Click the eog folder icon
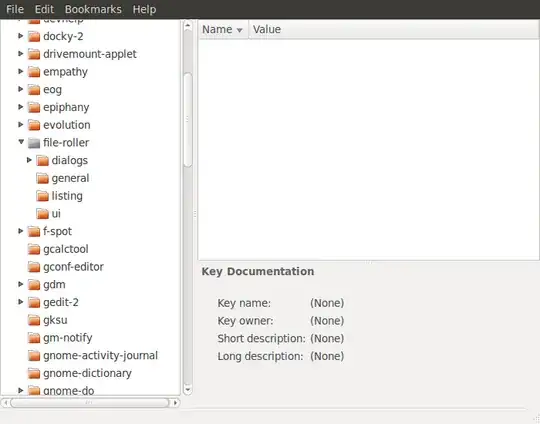This screenshot has height=424, width=540. click(34, 90)
